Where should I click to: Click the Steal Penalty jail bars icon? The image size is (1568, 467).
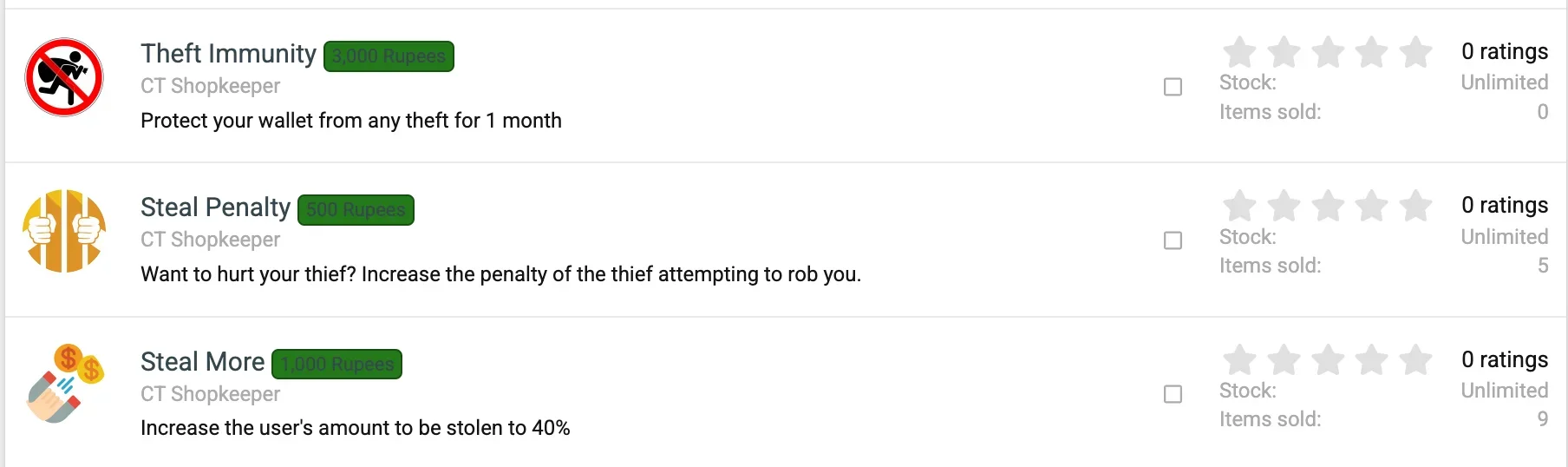pyautogui.click(x=64, y=231)
